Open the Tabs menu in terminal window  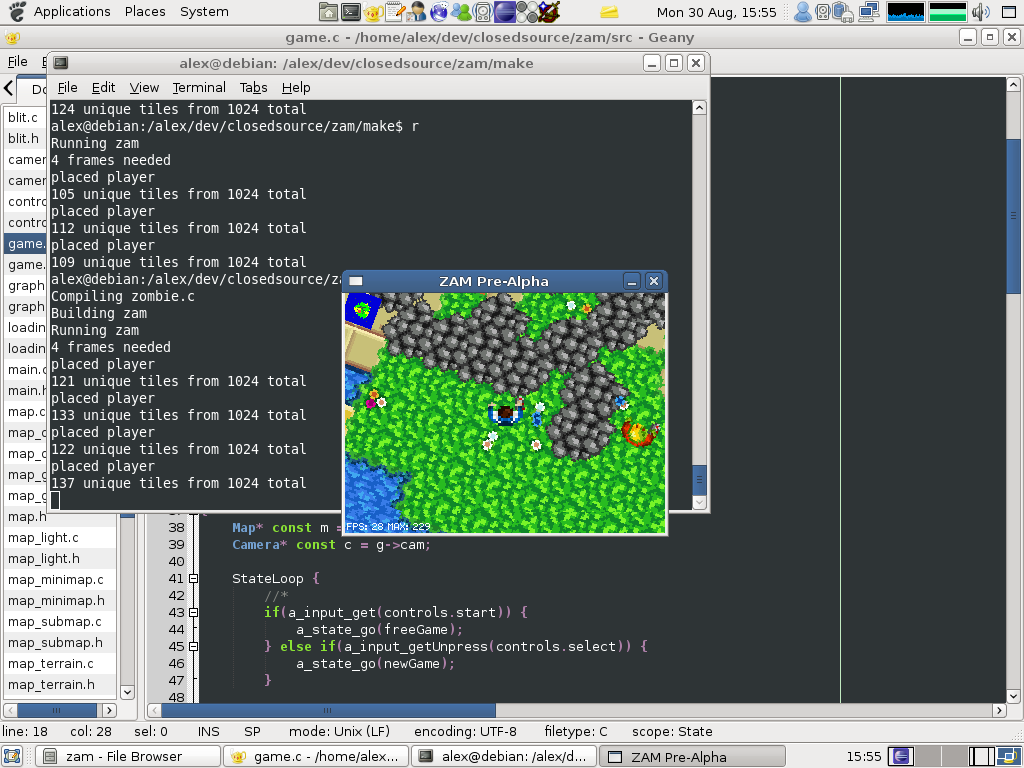(253, 88)
